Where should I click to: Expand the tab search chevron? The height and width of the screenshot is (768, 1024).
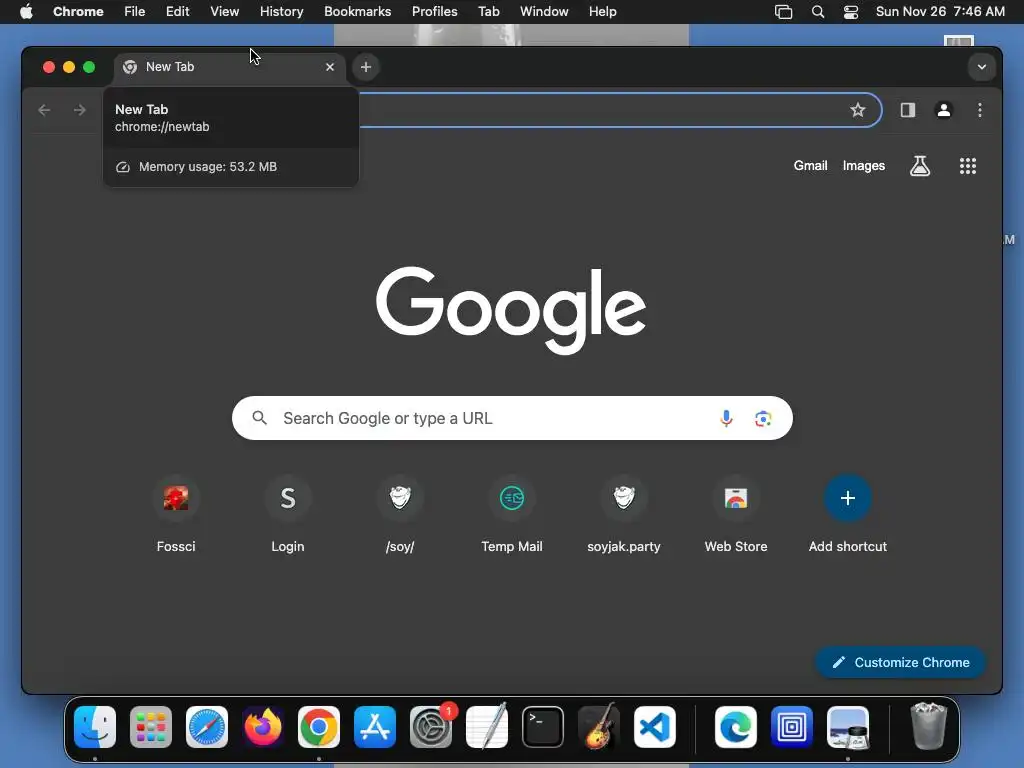coord(982,67)
